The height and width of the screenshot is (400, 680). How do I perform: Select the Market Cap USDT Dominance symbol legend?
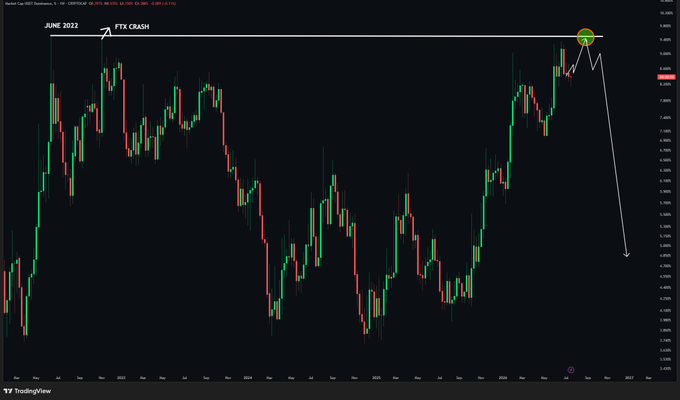pyautogui.click(x=45, y=3)
